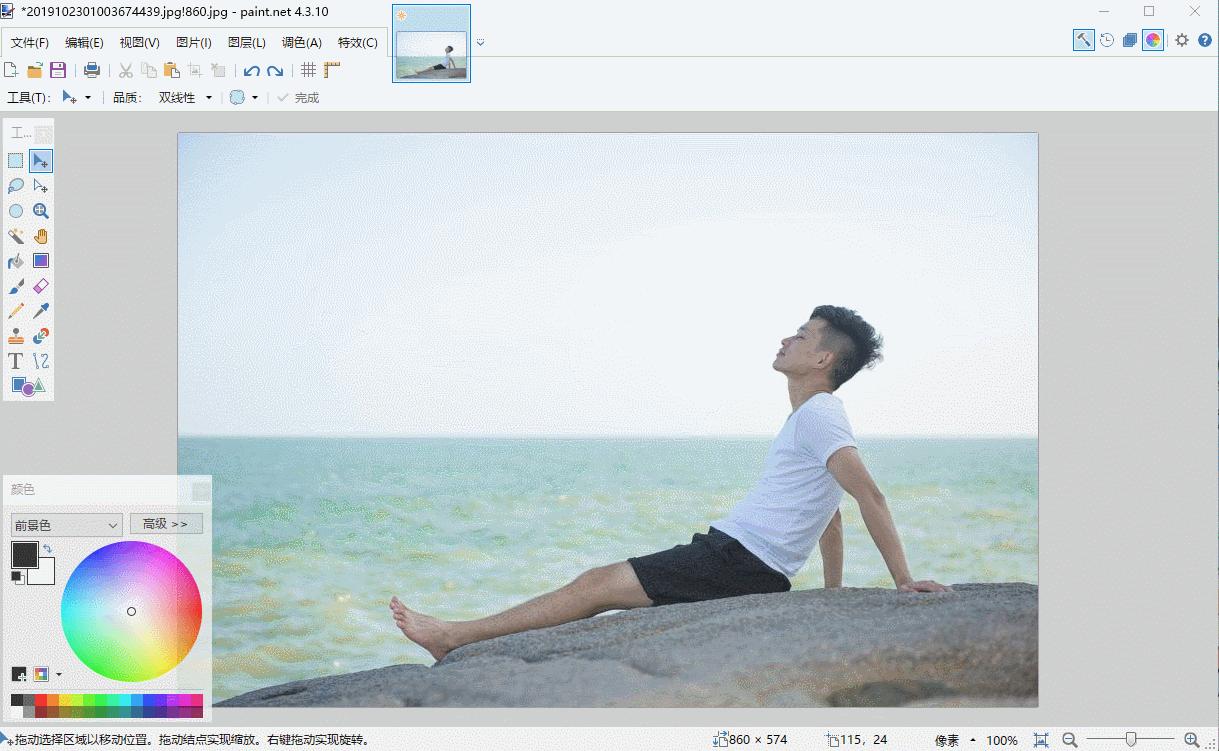
Task: Click the zoom-in magnifier in the status bar
Action: point(1191,740)
